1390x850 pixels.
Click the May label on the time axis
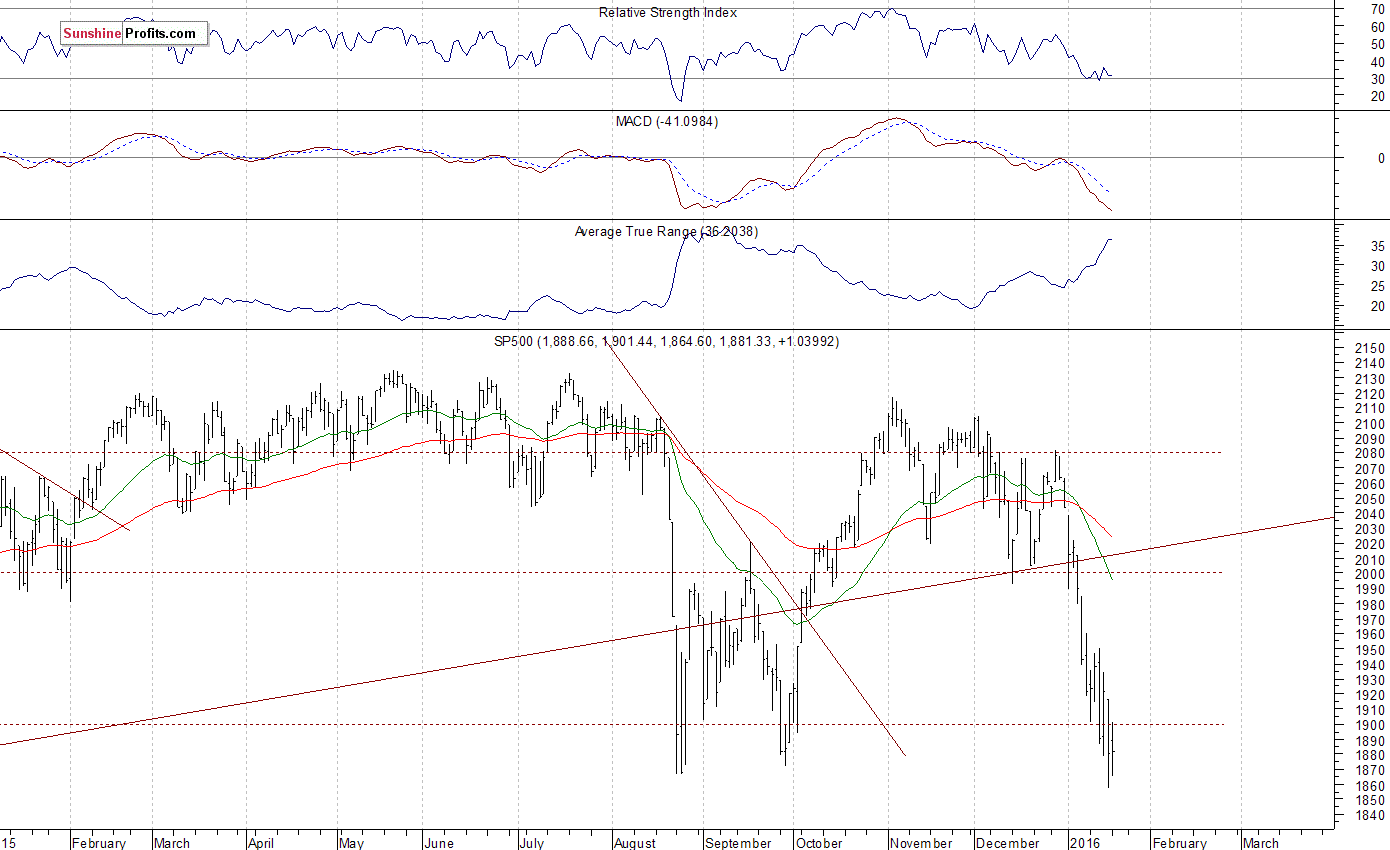[x=352, y=843]
